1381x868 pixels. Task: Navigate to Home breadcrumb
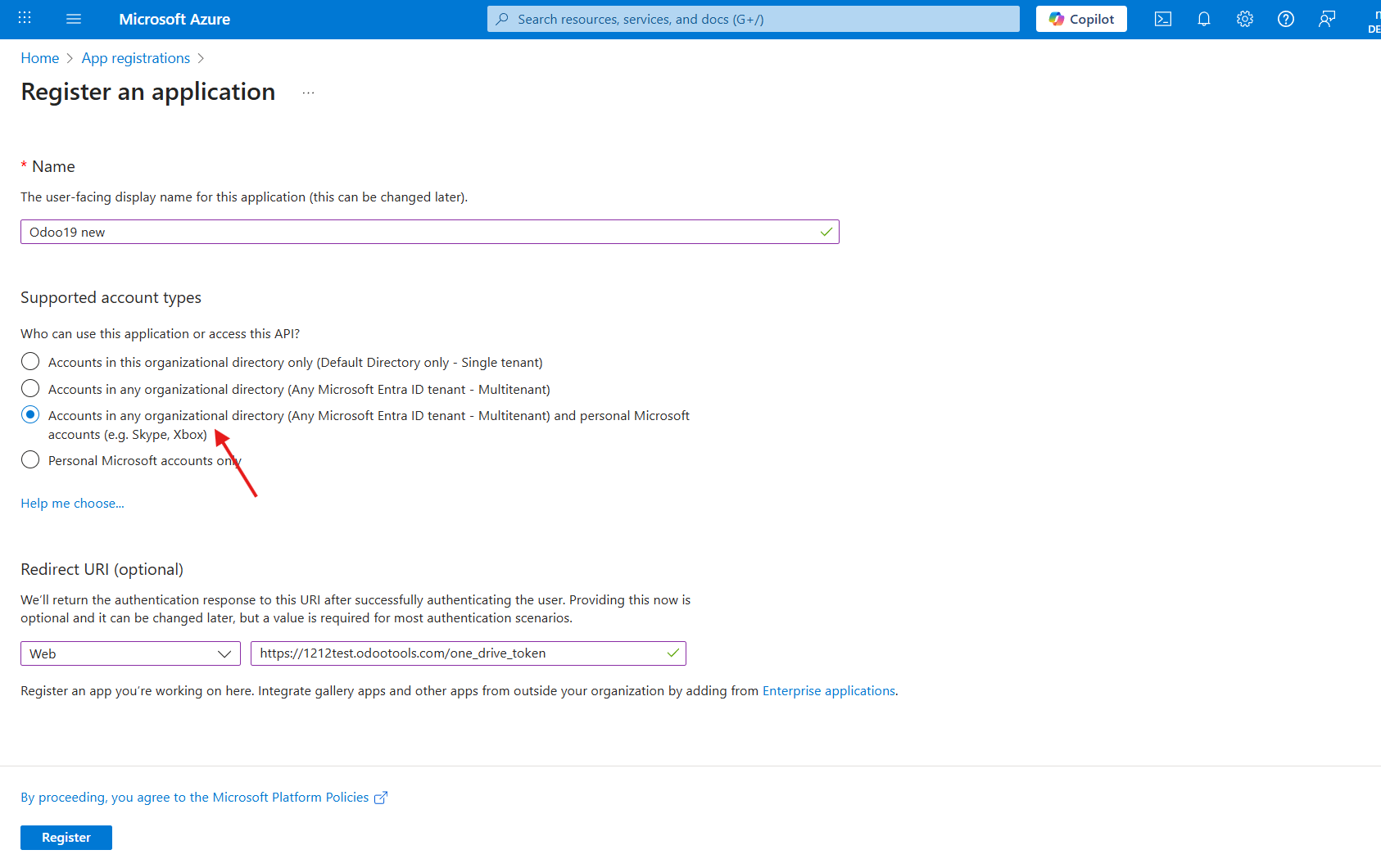(x=40, y=58)
